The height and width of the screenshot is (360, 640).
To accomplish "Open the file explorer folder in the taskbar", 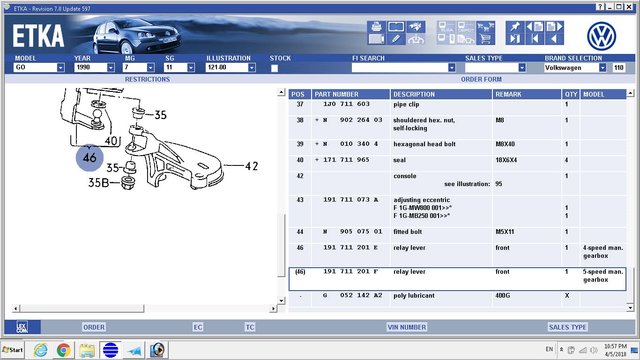I will (x=87, y=350).
